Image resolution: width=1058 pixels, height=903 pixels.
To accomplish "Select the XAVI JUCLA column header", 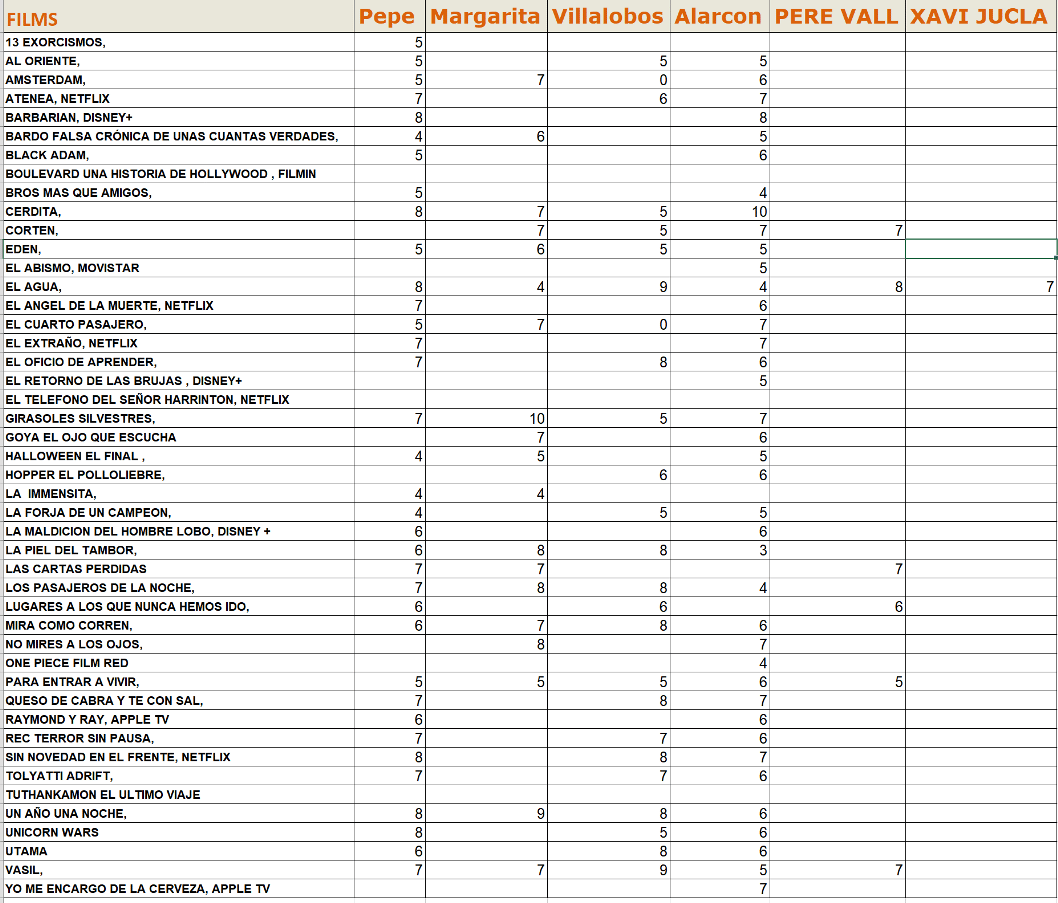I will pos(980,17).
